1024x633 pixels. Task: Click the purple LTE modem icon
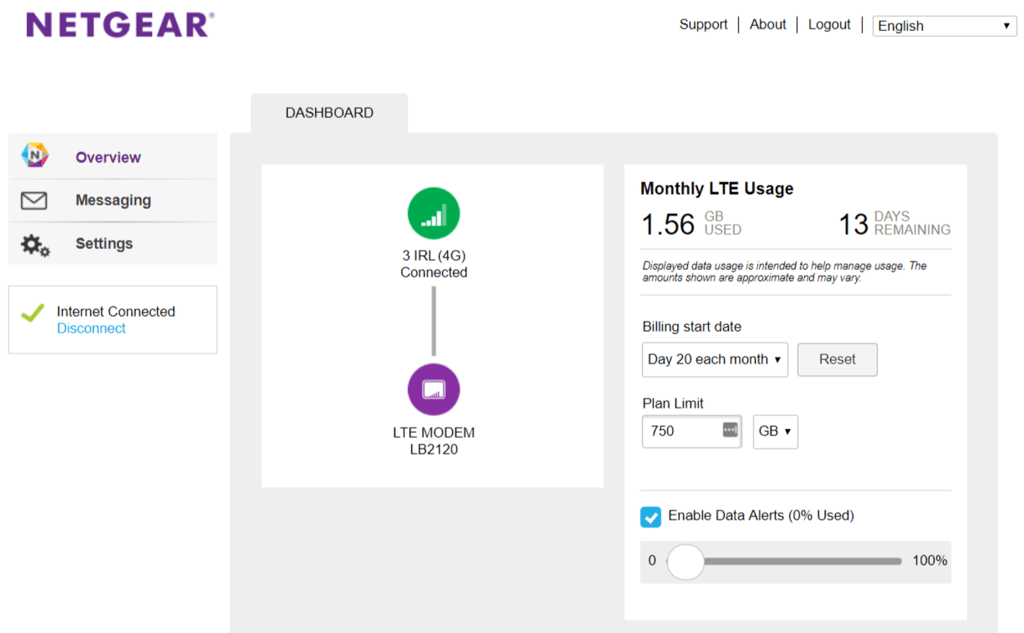[x=433, y=389]
